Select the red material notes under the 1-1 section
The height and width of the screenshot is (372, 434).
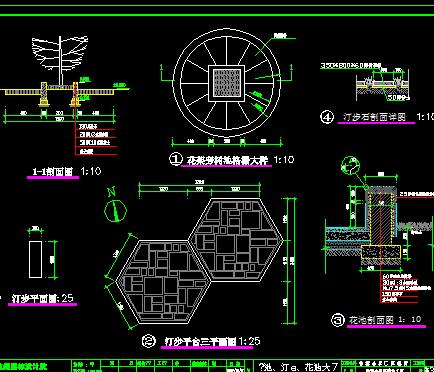pos(97,139)
